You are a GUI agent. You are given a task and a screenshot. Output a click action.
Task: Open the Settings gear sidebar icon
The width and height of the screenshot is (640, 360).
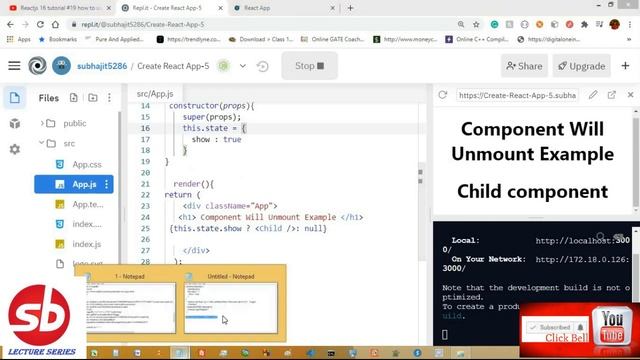pos(15,149)
